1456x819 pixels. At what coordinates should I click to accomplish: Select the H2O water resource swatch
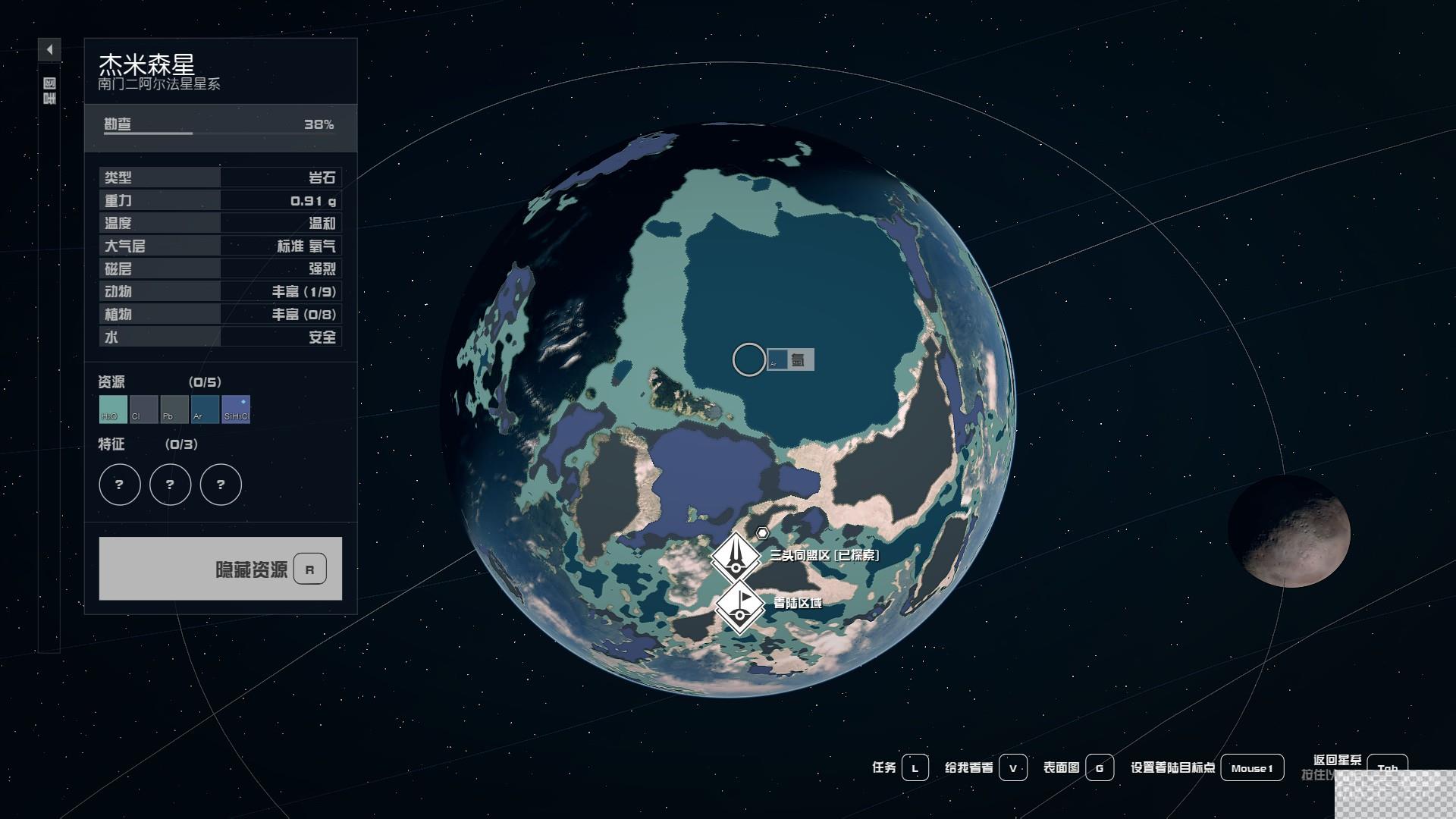pos(113,409)
